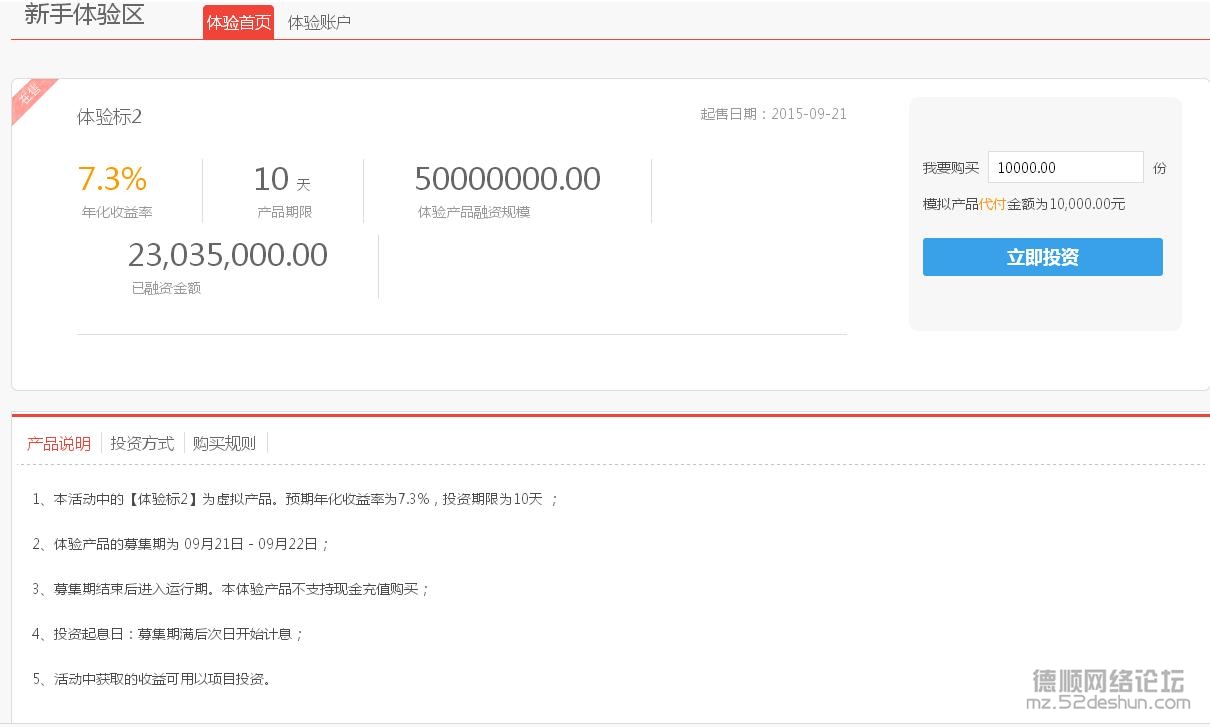Select the 产品说明 tab
This screenshot has height=727, width=1210.
[59, 443]
